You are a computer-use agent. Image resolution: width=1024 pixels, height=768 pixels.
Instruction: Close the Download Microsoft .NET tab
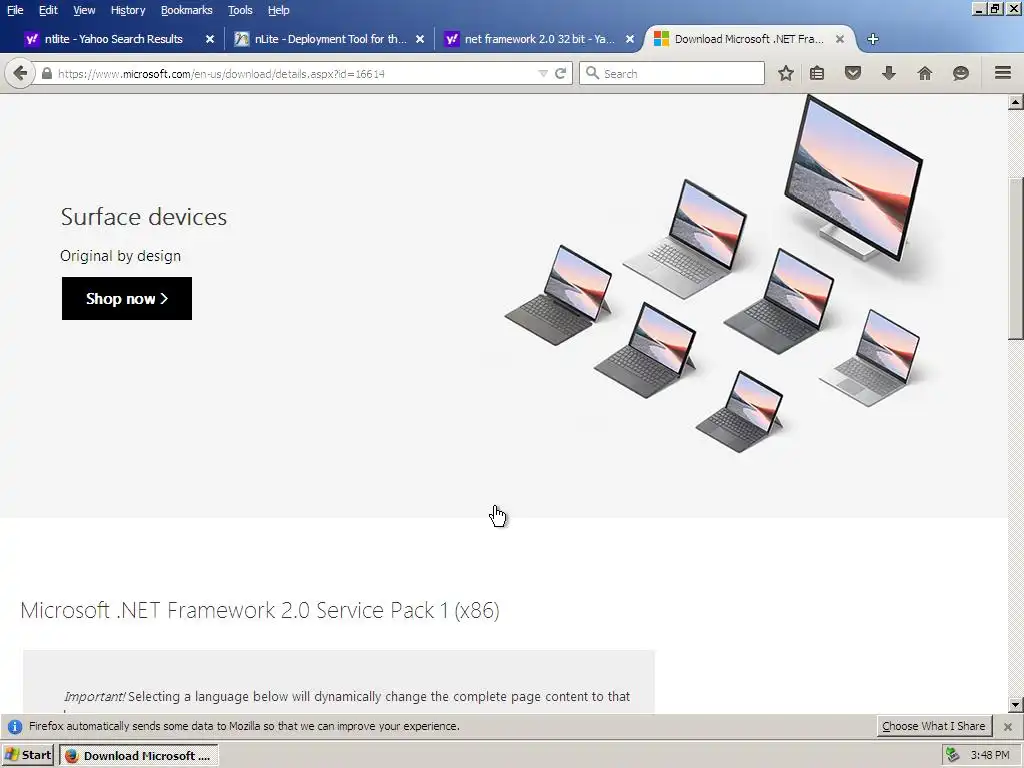(x=840, y=39)
